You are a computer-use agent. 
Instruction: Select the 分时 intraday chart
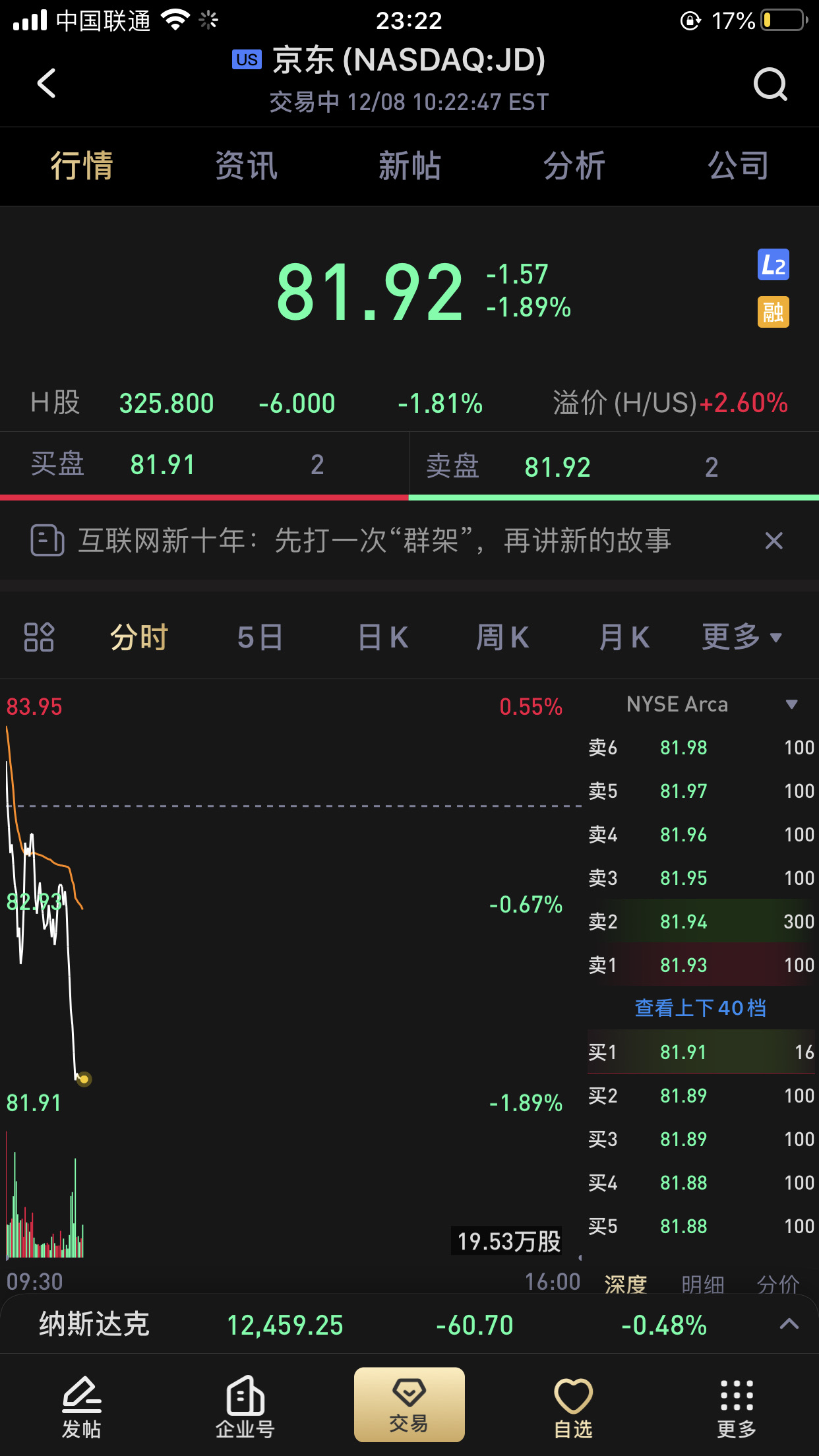click(139, 637)
